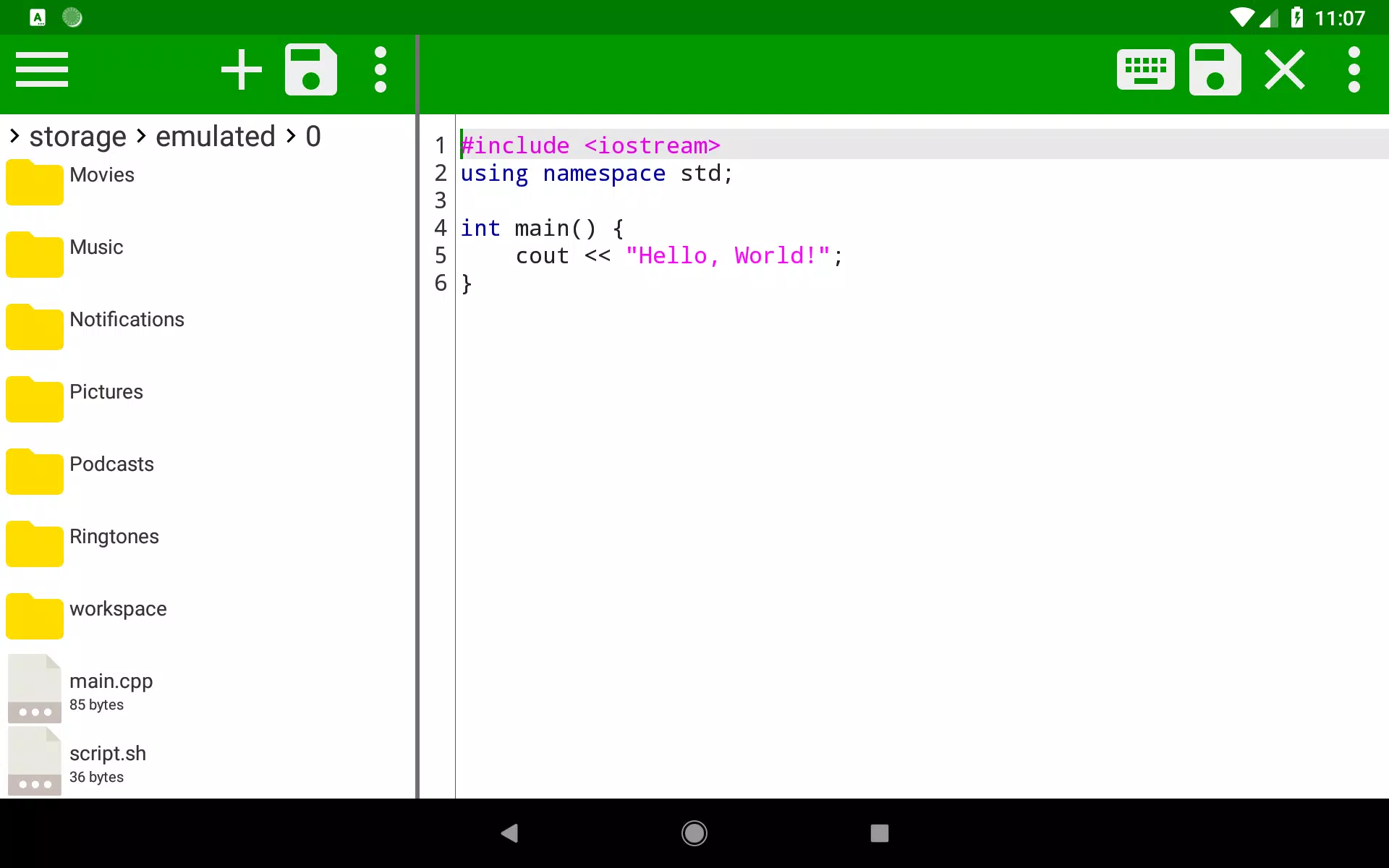This screenshot has height=868, width=1389.
Task: Click the 'int main() {' code line
Action: tap(542, 229)
